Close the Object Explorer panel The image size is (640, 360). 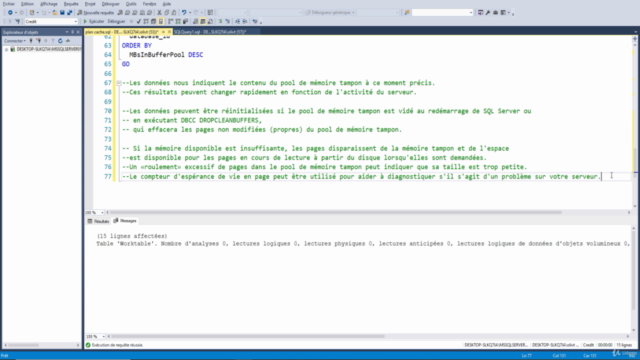(x=78, y=32)
